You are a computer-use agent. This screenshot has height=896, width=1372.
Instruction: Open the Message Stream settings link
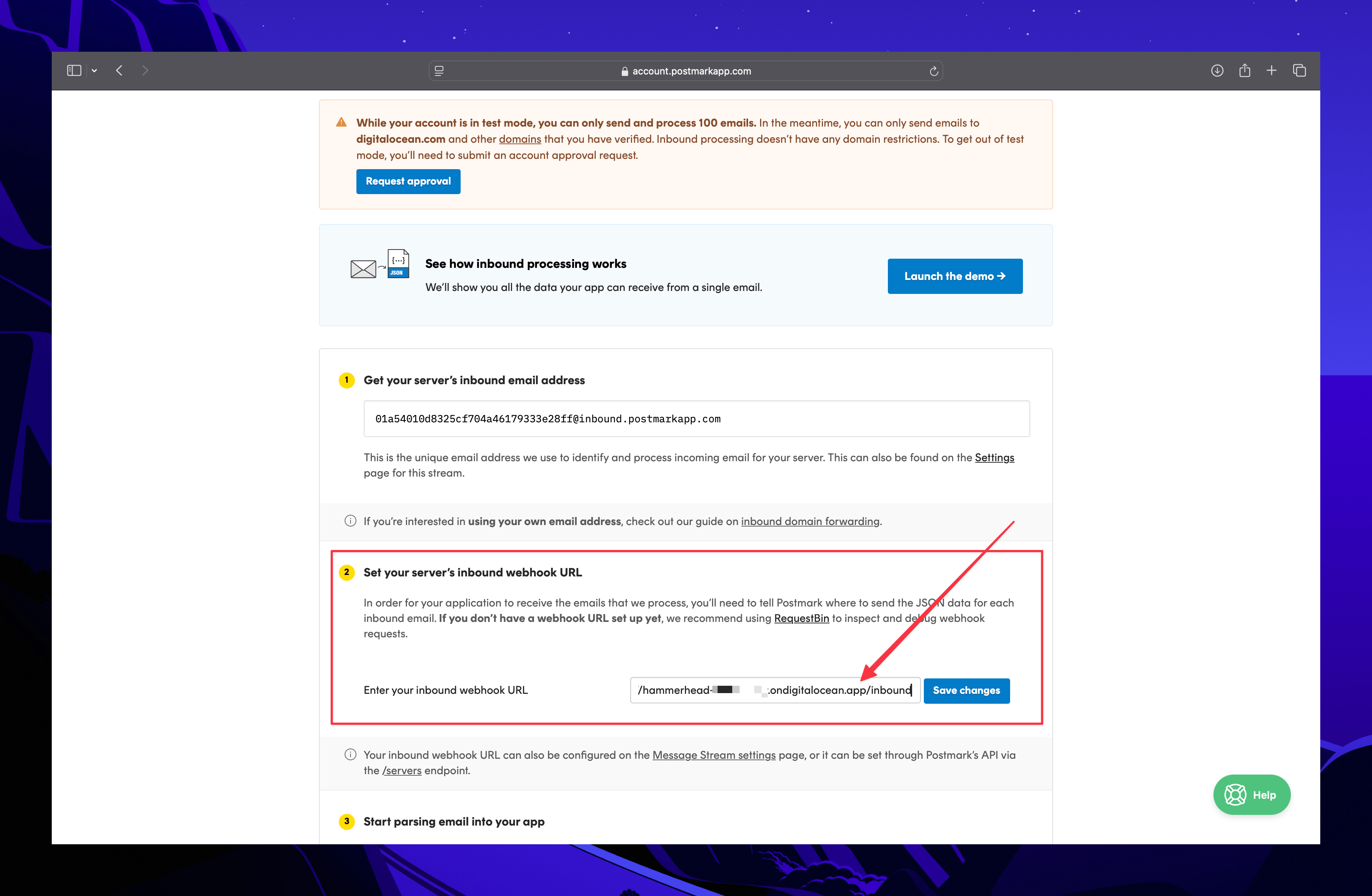coord(714,755)
